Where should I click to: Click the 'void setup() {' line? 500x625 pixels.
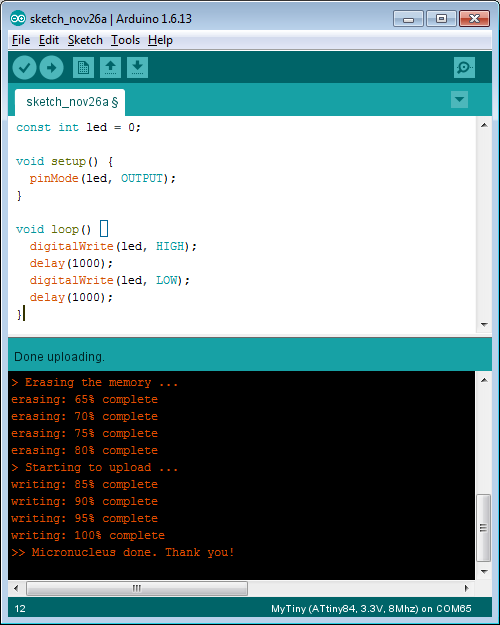pyautogui.click(x=65, y=161)
